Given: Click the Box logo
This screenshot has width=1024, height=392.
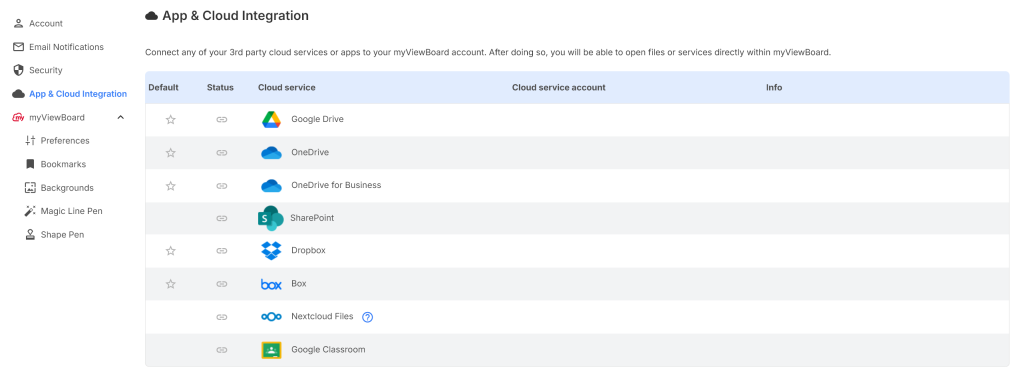Looking at the screenshot, I should coord(271,284).
